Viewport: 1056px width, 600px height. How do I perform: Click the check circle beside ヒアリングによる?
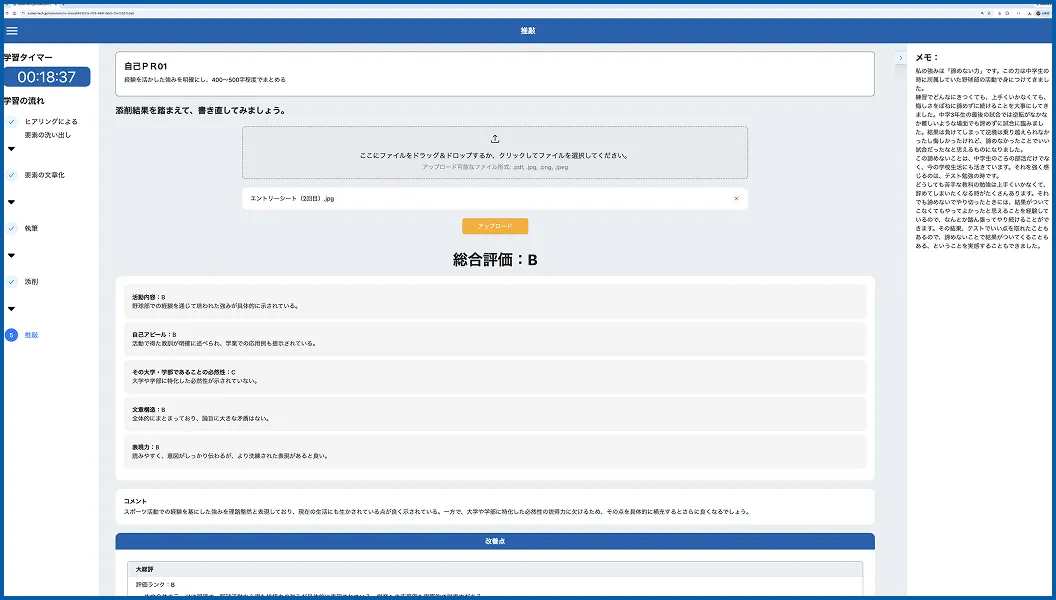tap(11, 122)
